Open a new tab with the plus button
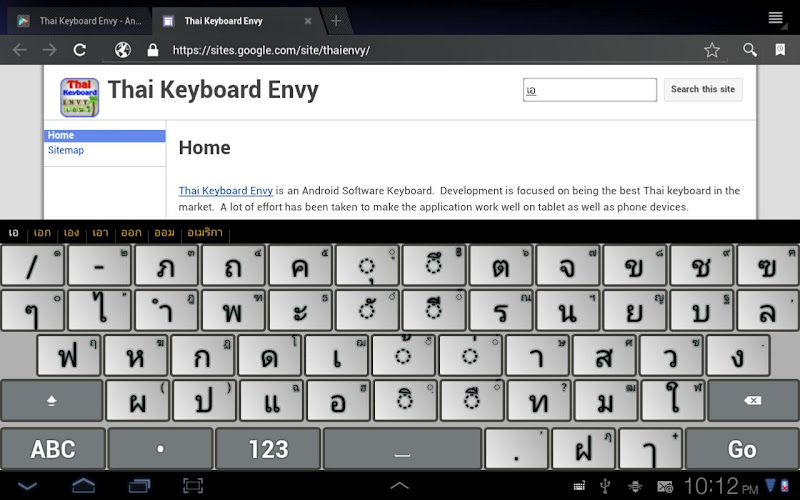Screen dimensions: 800x500 [336, 21]
